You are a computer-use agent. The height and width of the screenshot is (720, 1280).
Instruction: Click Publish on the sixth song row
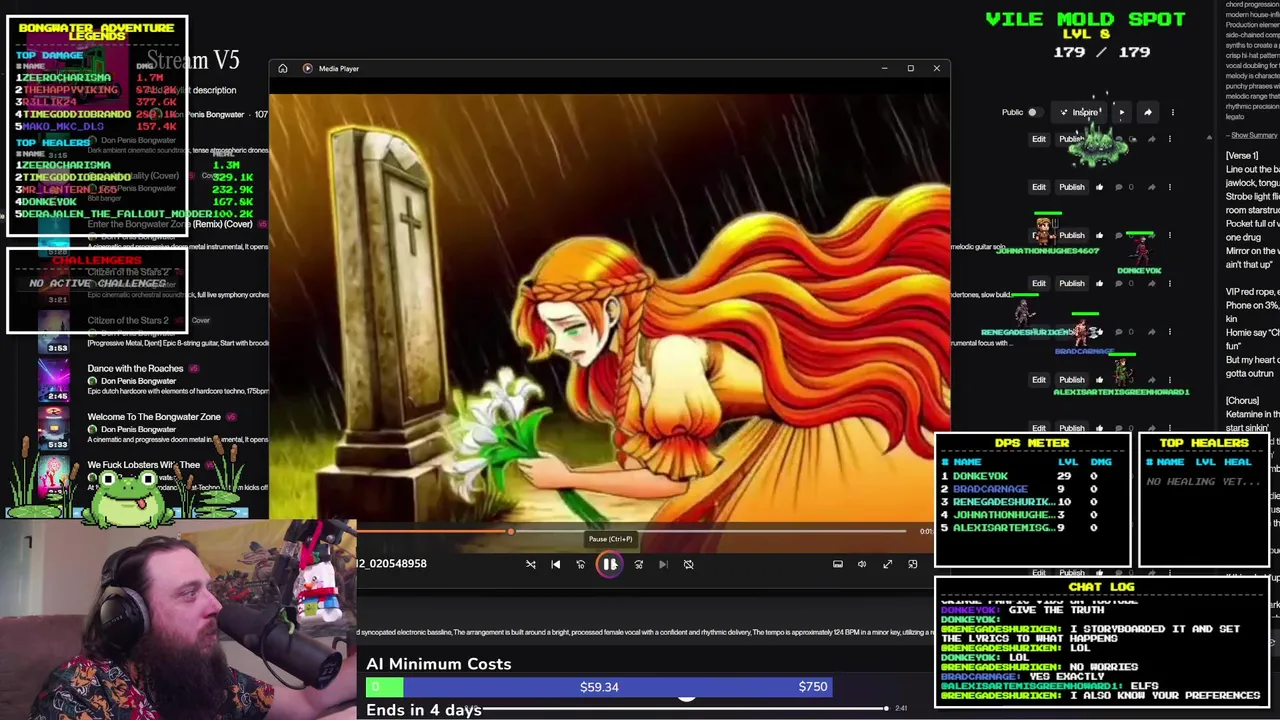click(x=1071, y=380)
